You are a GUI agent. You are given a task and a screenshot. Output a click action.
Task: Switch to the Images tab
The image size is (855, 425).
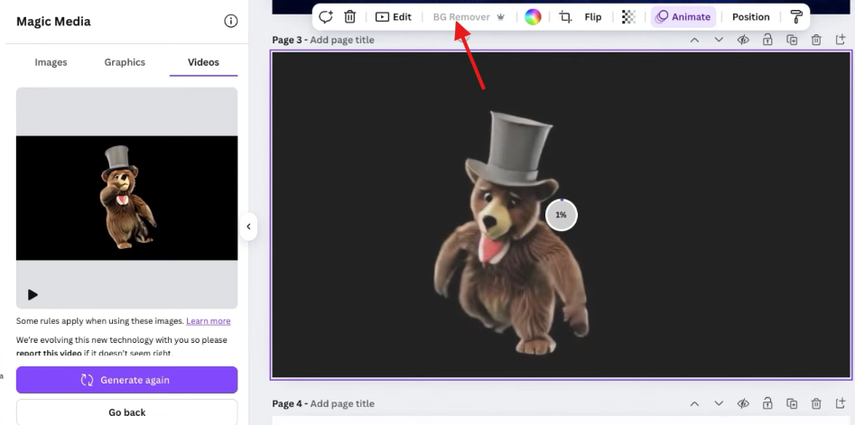(x=51, y=62)
